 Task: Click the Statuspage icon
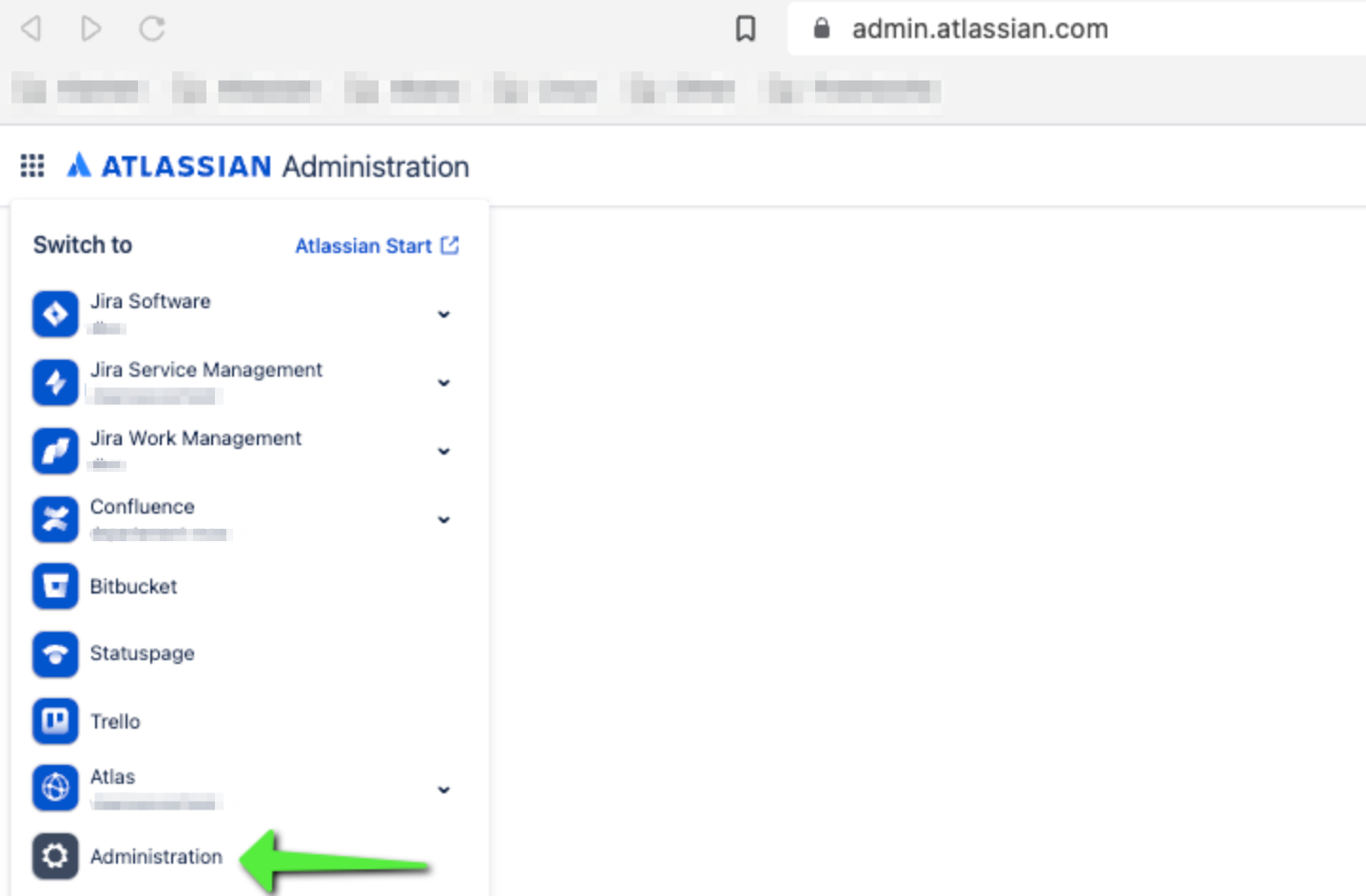click(x=55, y=654)
